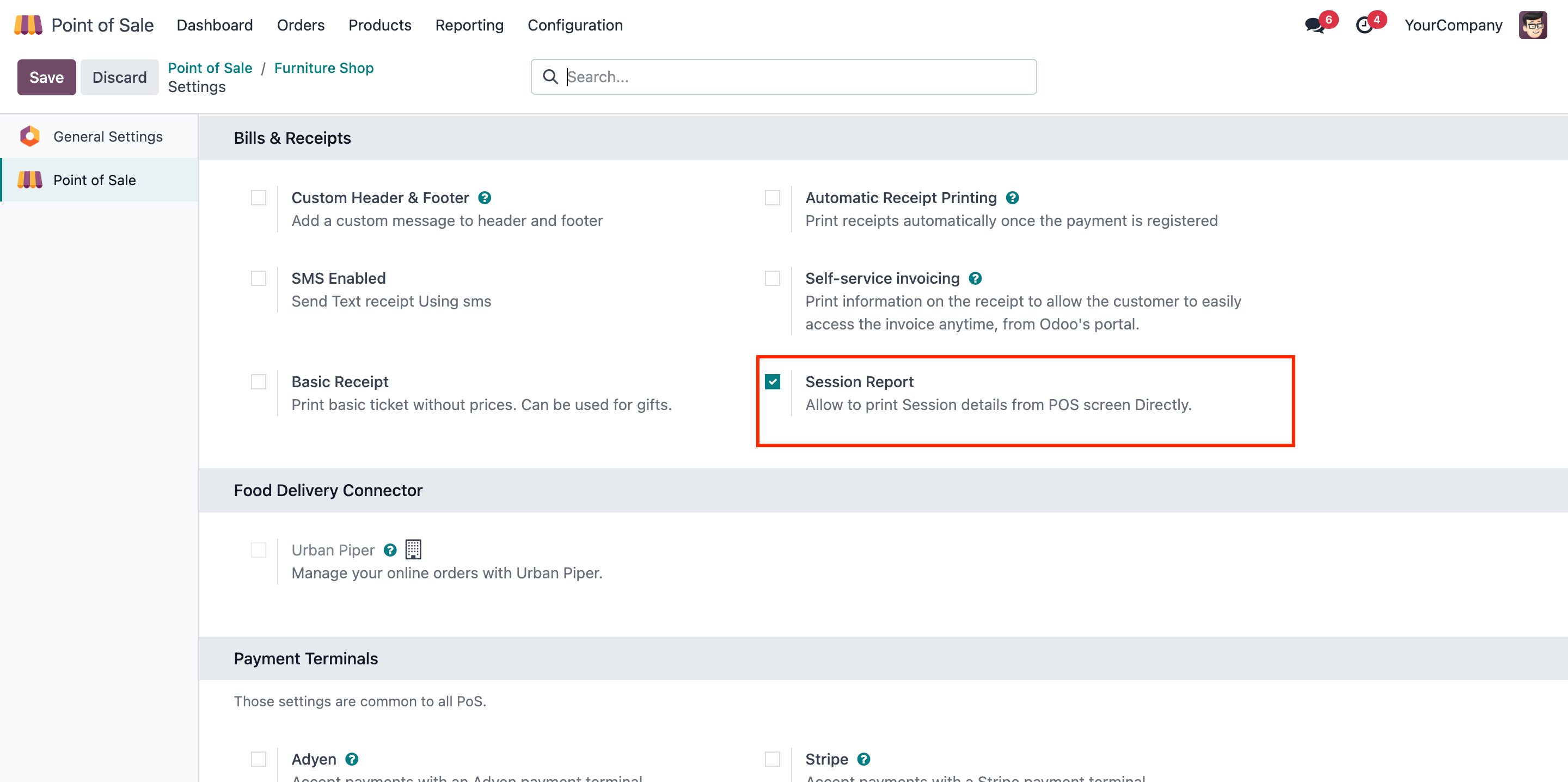1568x782 pixels.
Task: Open the activities clock icon
Action: tap(1364, 26)
